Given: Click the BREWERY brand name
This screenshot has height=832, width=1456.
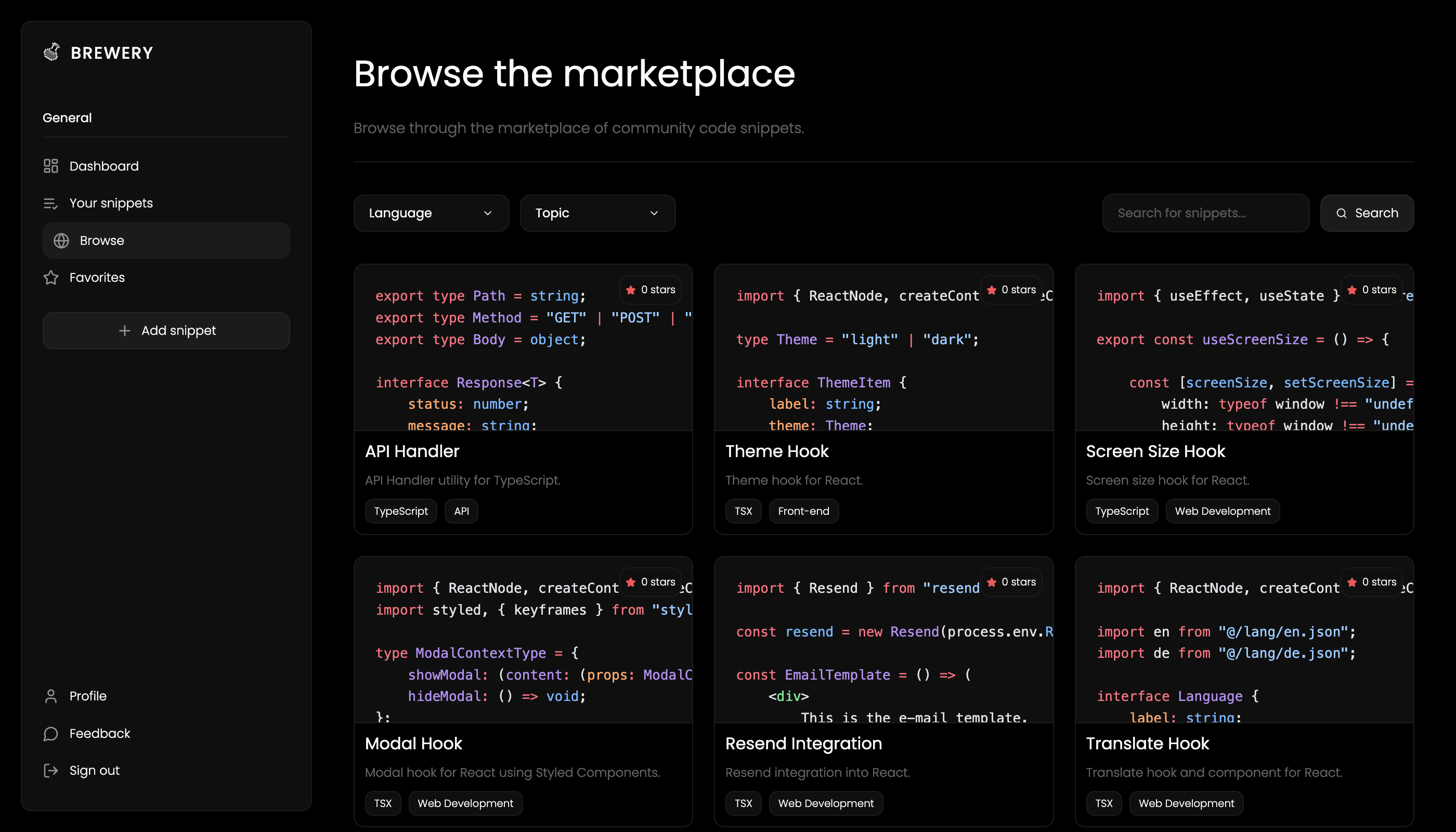Looking at the screenshot, I should (112, 53).
